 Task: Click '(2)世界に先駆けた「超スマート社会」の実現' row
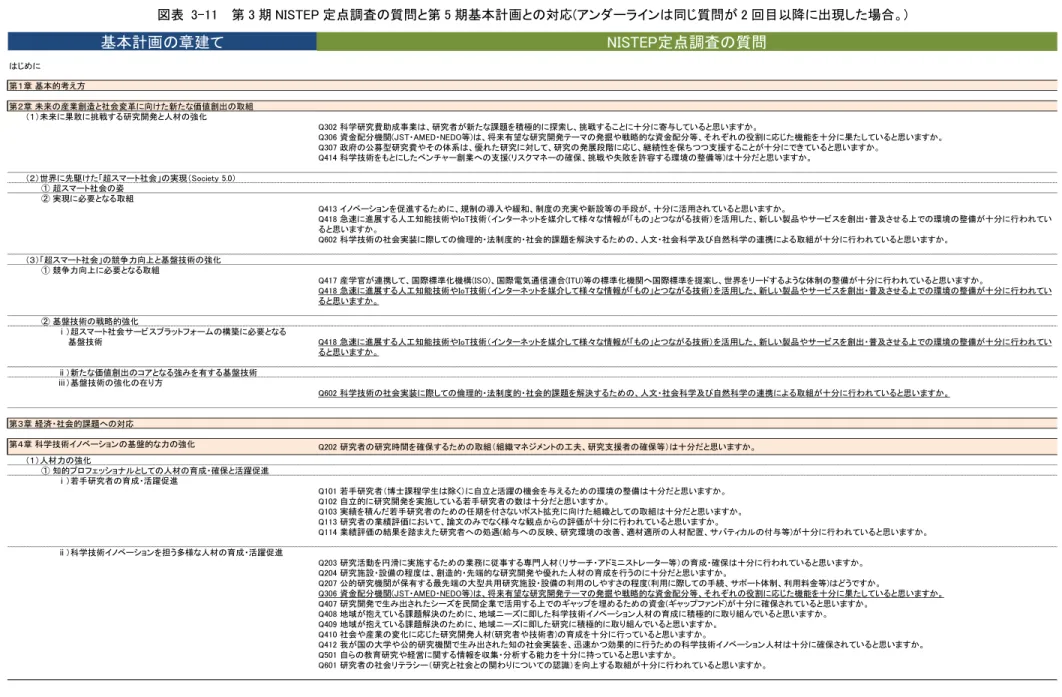click(131, 178)
